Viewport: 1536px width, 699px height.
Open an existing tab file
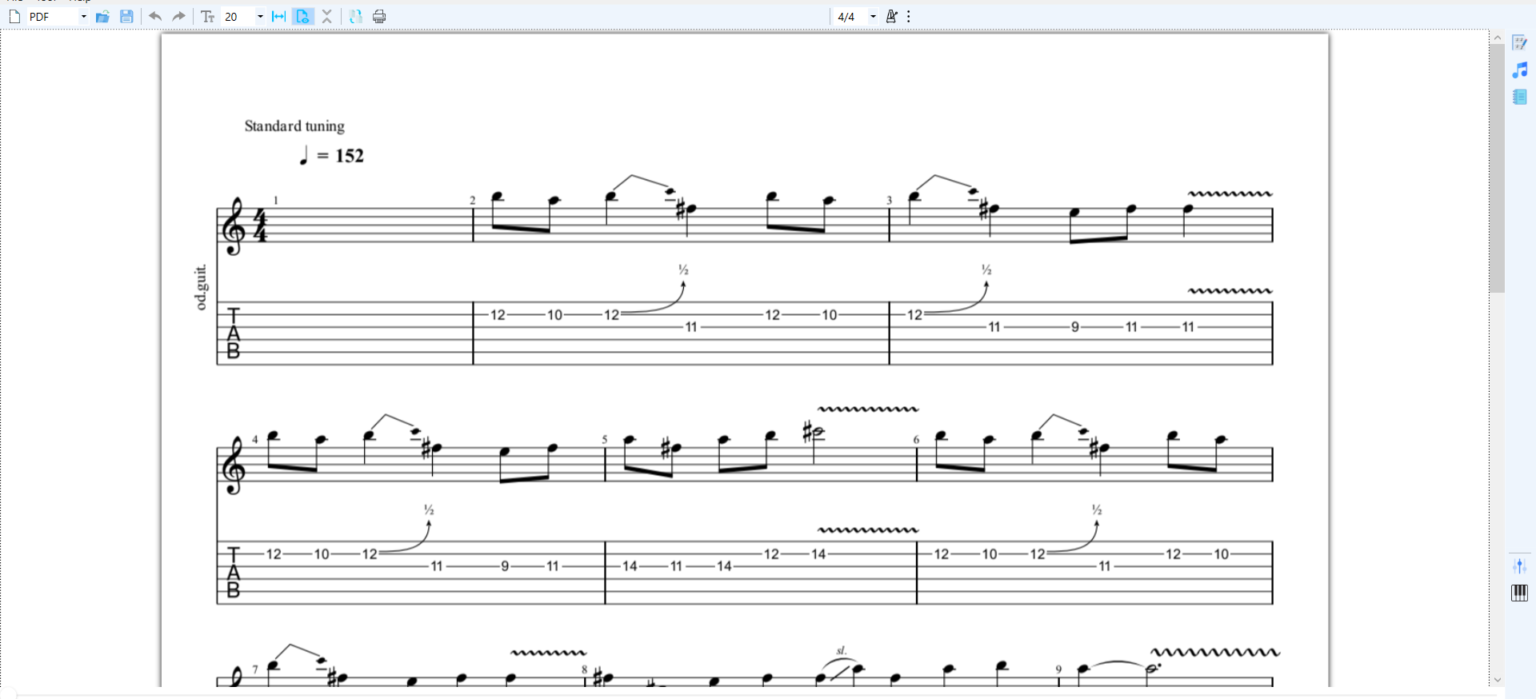(x=103, y=16)
